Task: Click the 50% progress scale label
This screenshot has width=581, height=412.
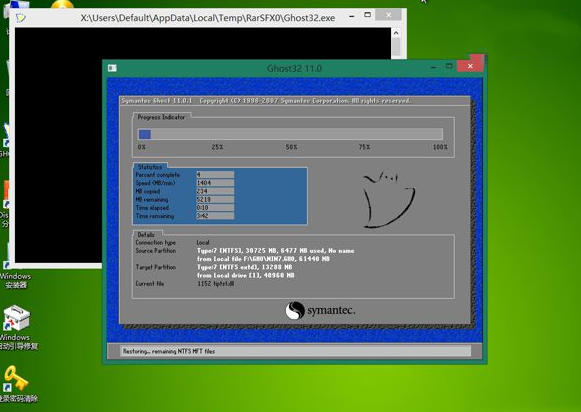Action: [x=292, y=147]
